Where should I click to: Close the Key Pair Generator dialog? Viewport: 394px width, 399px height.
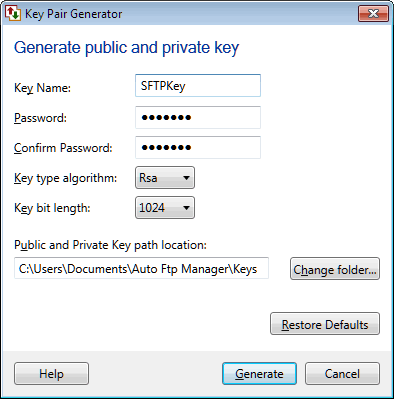(x=373, y=14)
